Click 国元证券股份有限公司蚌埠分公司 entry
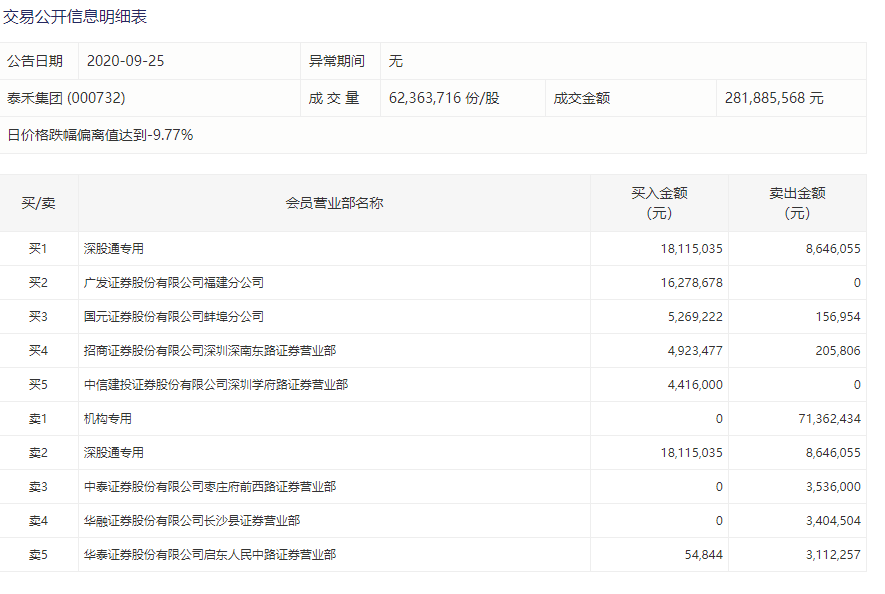The height and width of the screenshot is (594, 885). (x=174, y=317)
